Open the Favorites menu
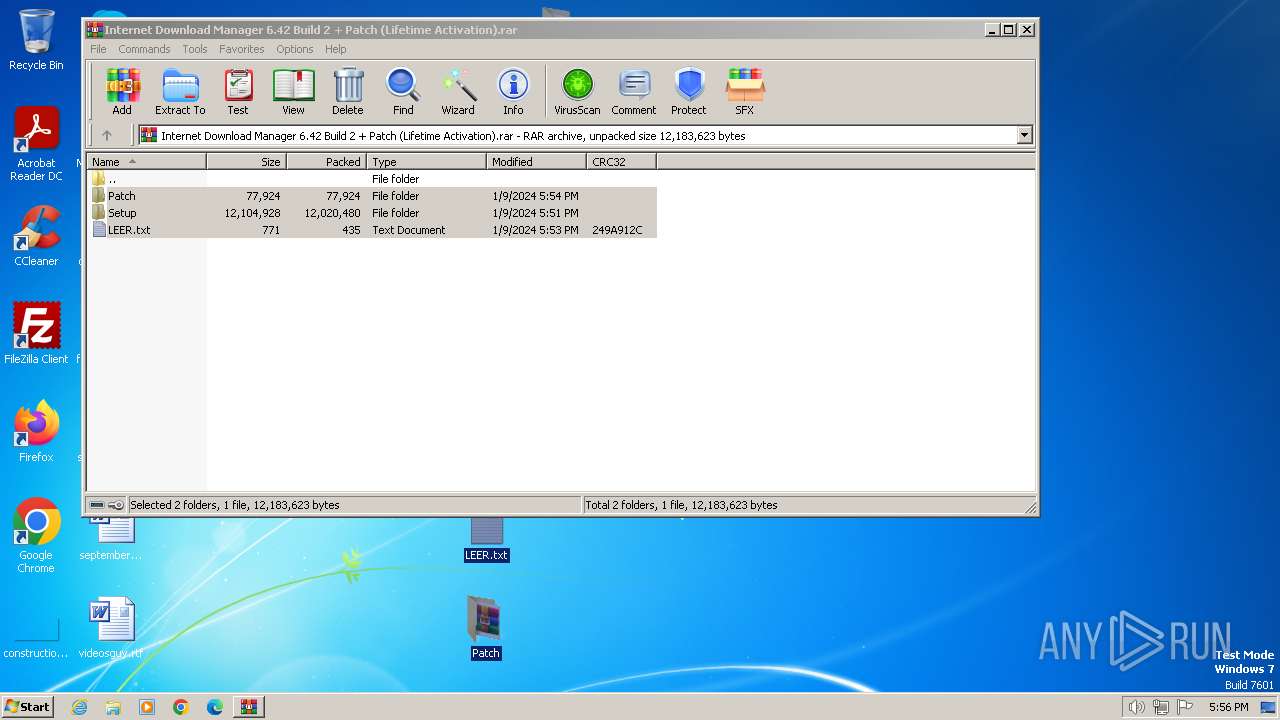The image size is (1280, 720). click(x=242, y=49)
